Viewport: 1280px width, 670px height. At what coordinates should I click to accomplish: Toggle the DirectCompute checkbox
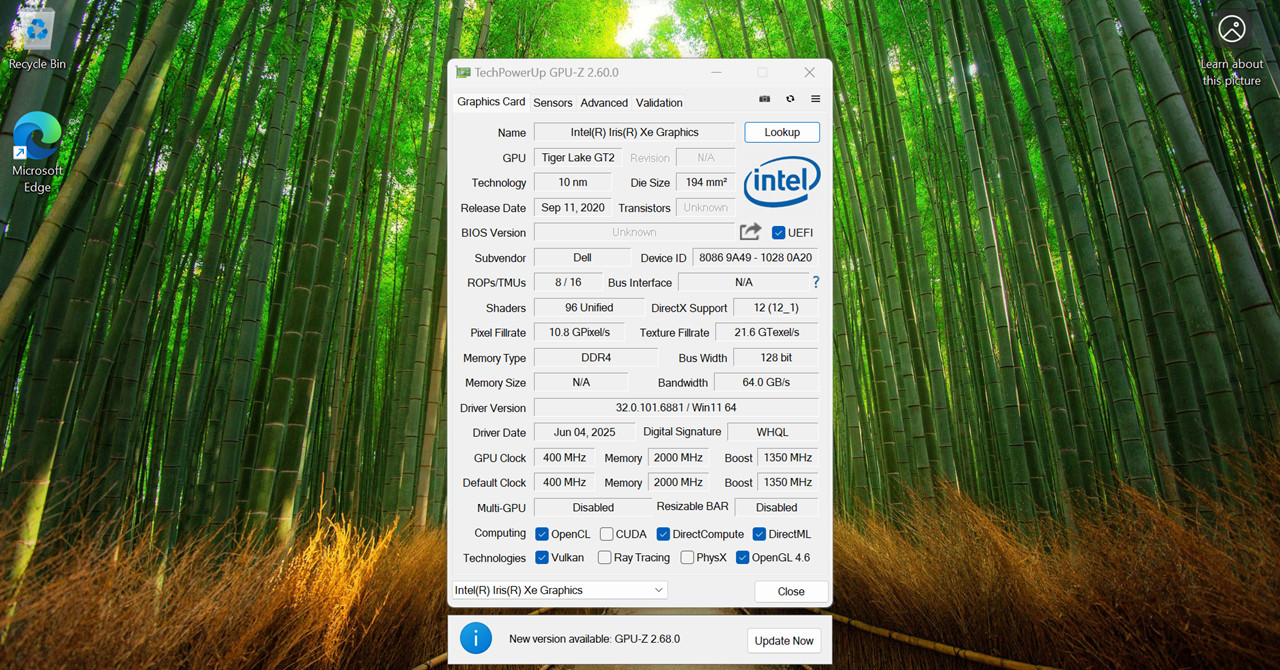pyautogui.click(x=663, y=534)
